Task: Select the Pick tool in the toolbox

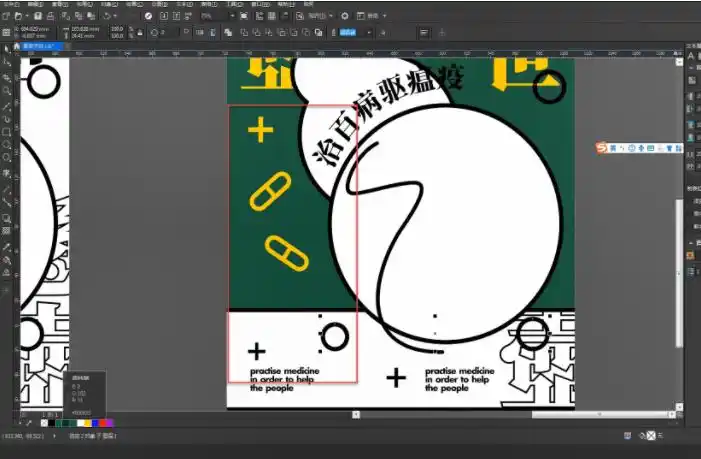Action: coord(7,48)
